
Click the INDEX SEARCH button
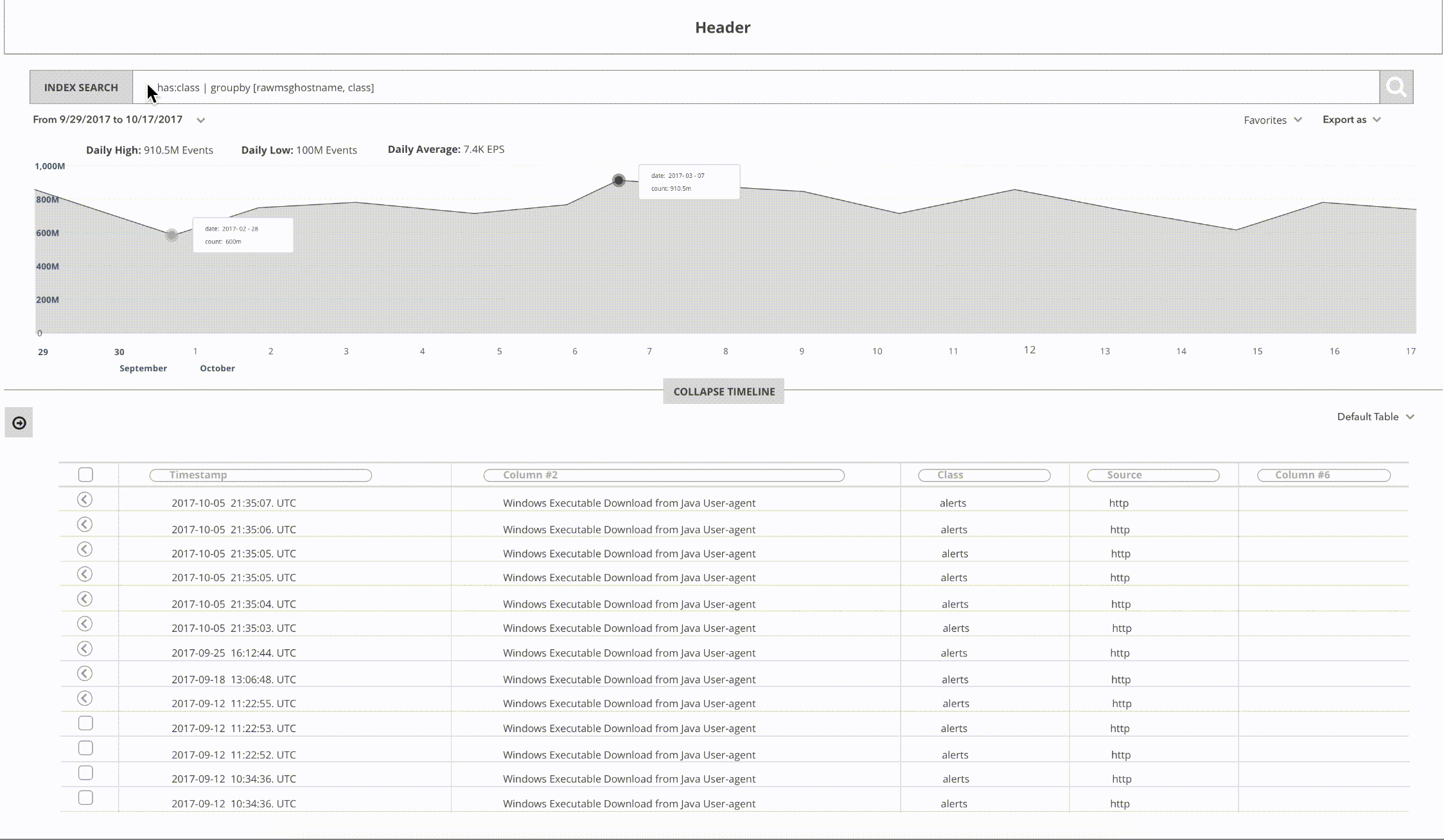[x=81, y=87]
